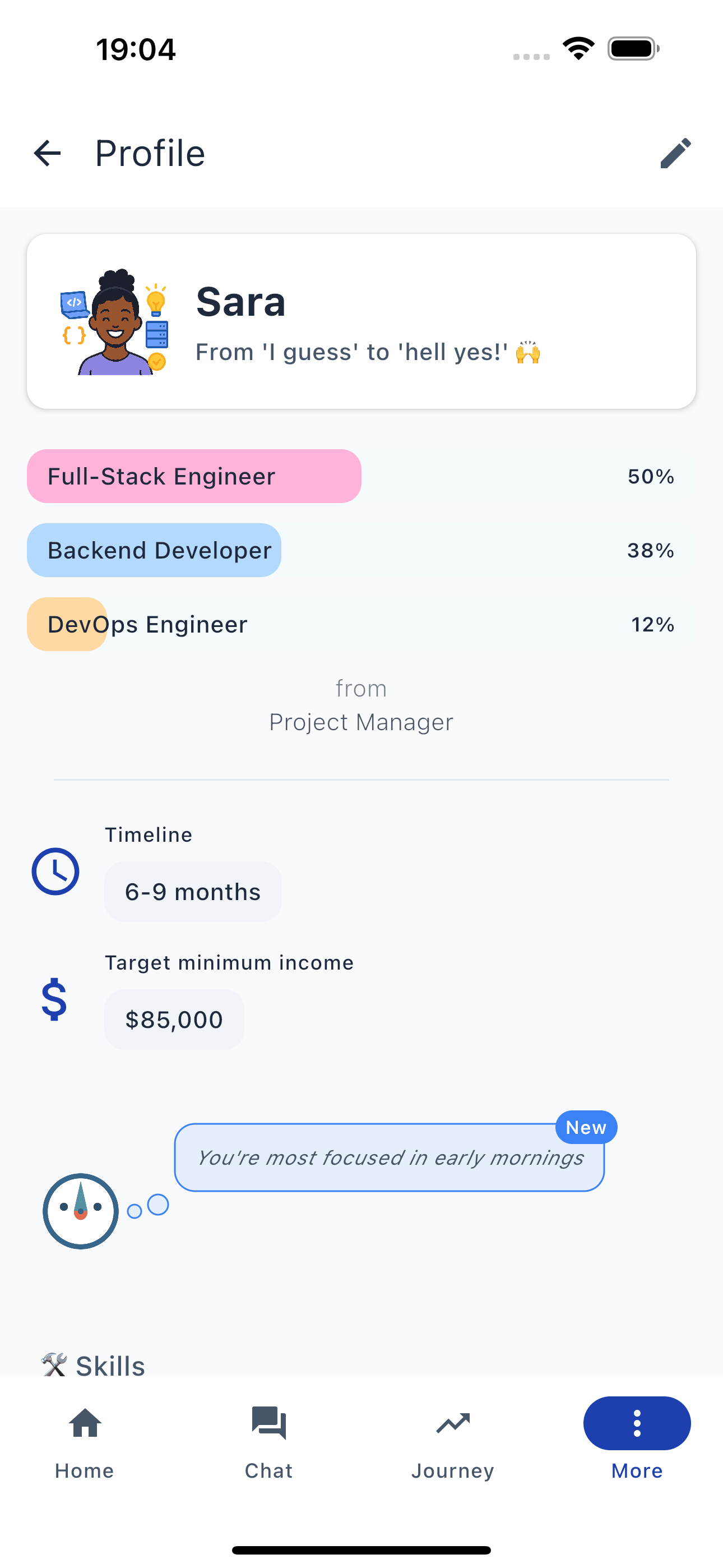Open the 6-9 months timeline selector

click(x=193, y=891)
